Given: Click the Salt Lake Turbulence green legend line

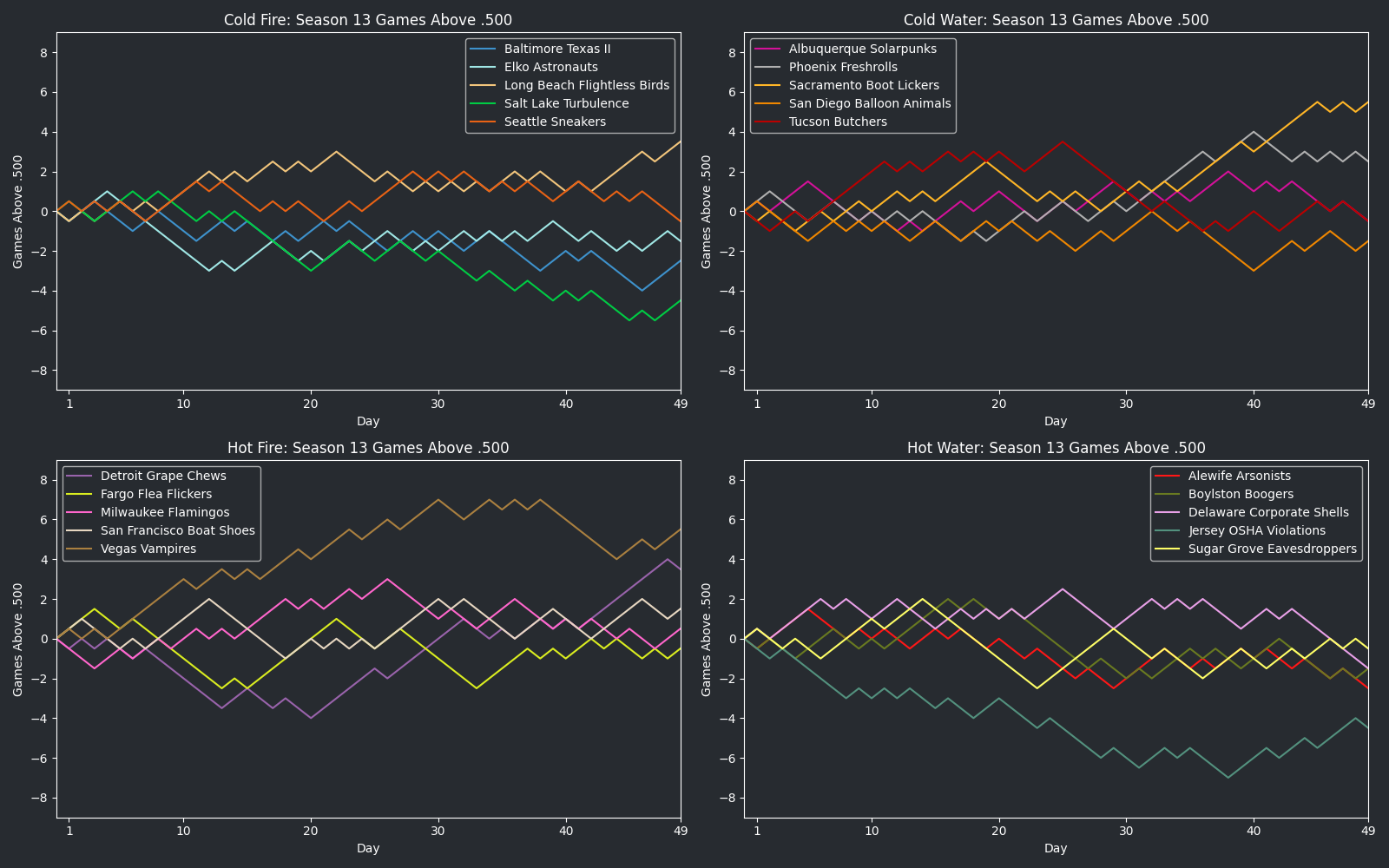Looking at the screenshot, I should point(484,103).
